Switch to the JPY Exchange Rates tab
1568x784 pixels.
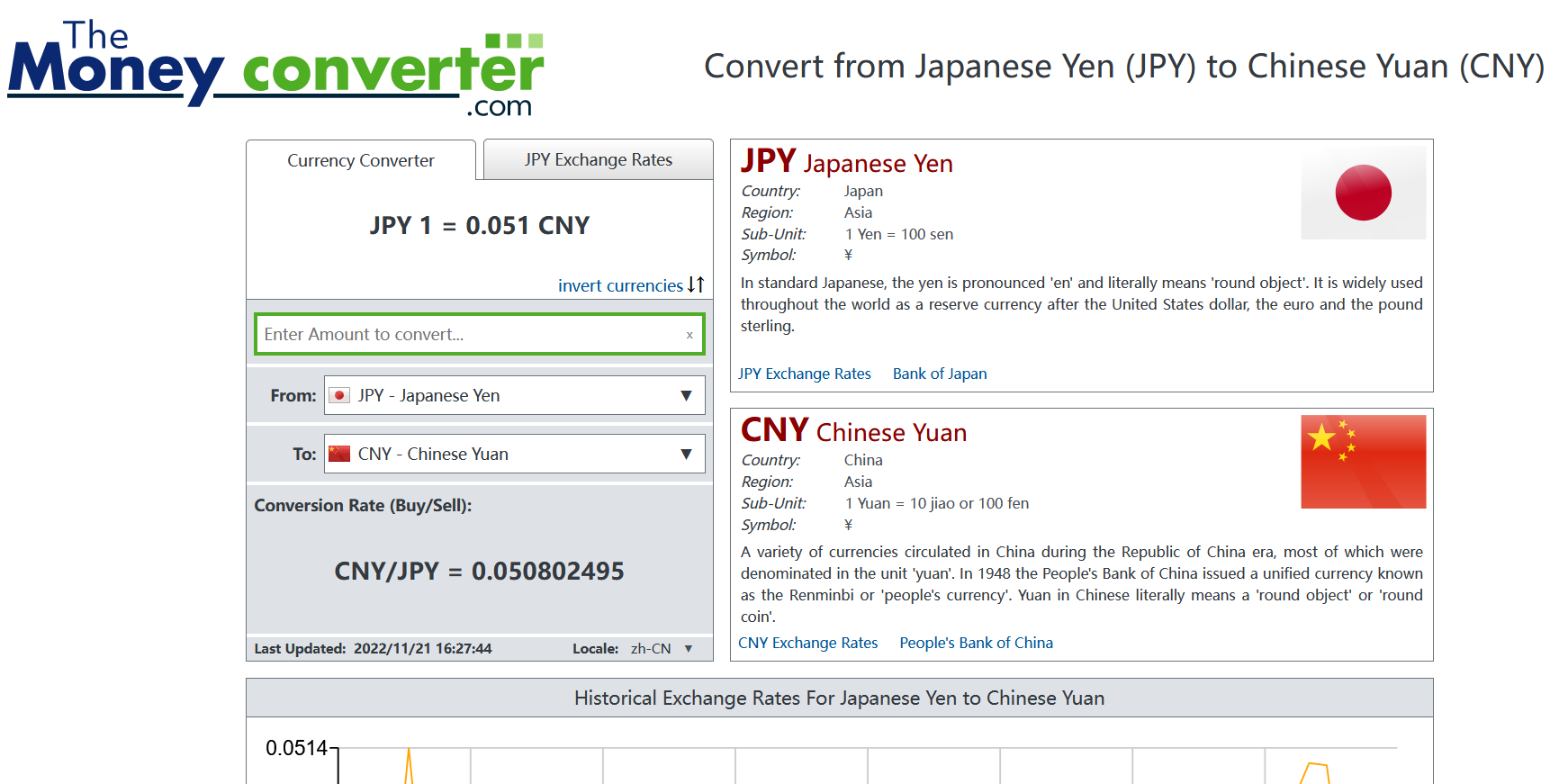click(x=599, y=159)
